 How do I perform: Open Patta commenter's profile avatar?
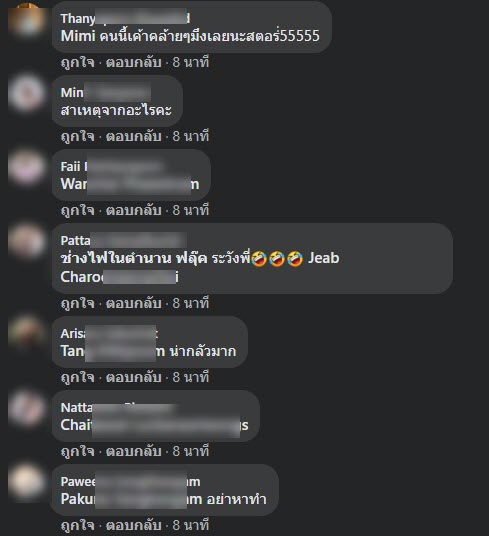[26, 242]
